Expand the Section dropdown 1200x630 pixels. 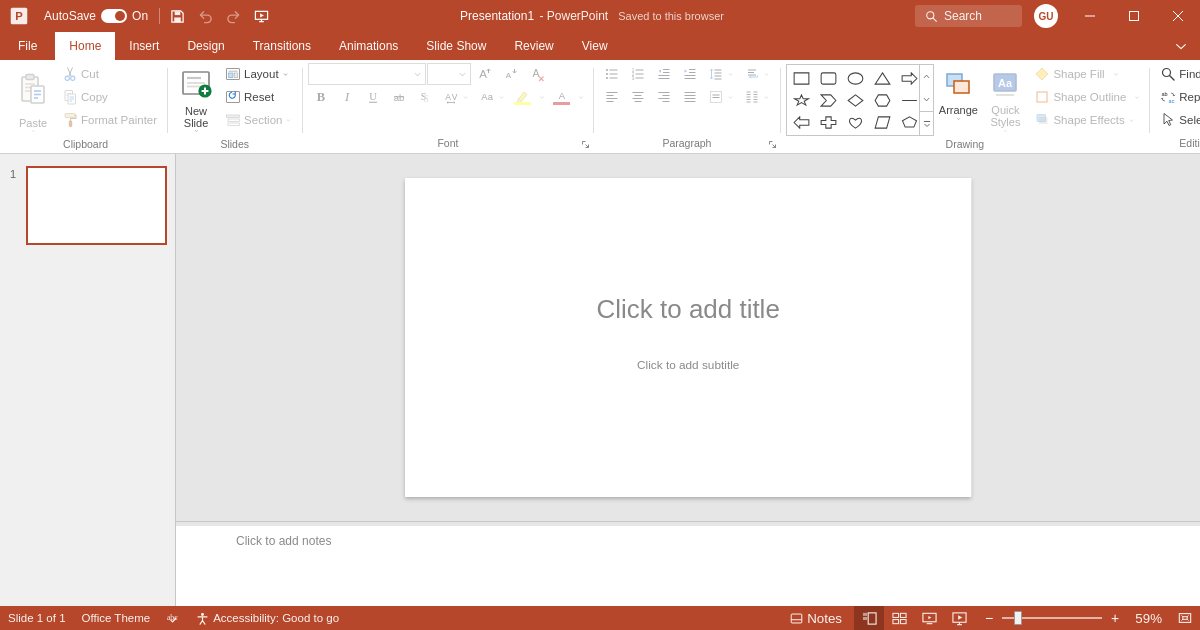pyautogui.click(x=259, y=120)
